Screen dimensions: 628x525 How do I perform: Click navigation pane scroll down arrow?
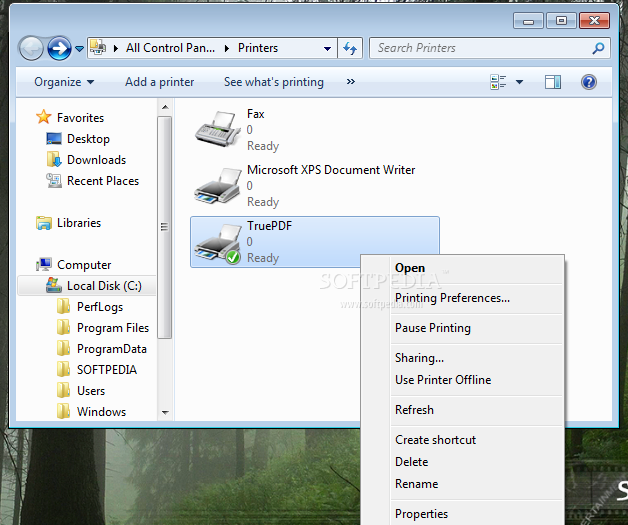pyautogui.click(x=165, y=412)
